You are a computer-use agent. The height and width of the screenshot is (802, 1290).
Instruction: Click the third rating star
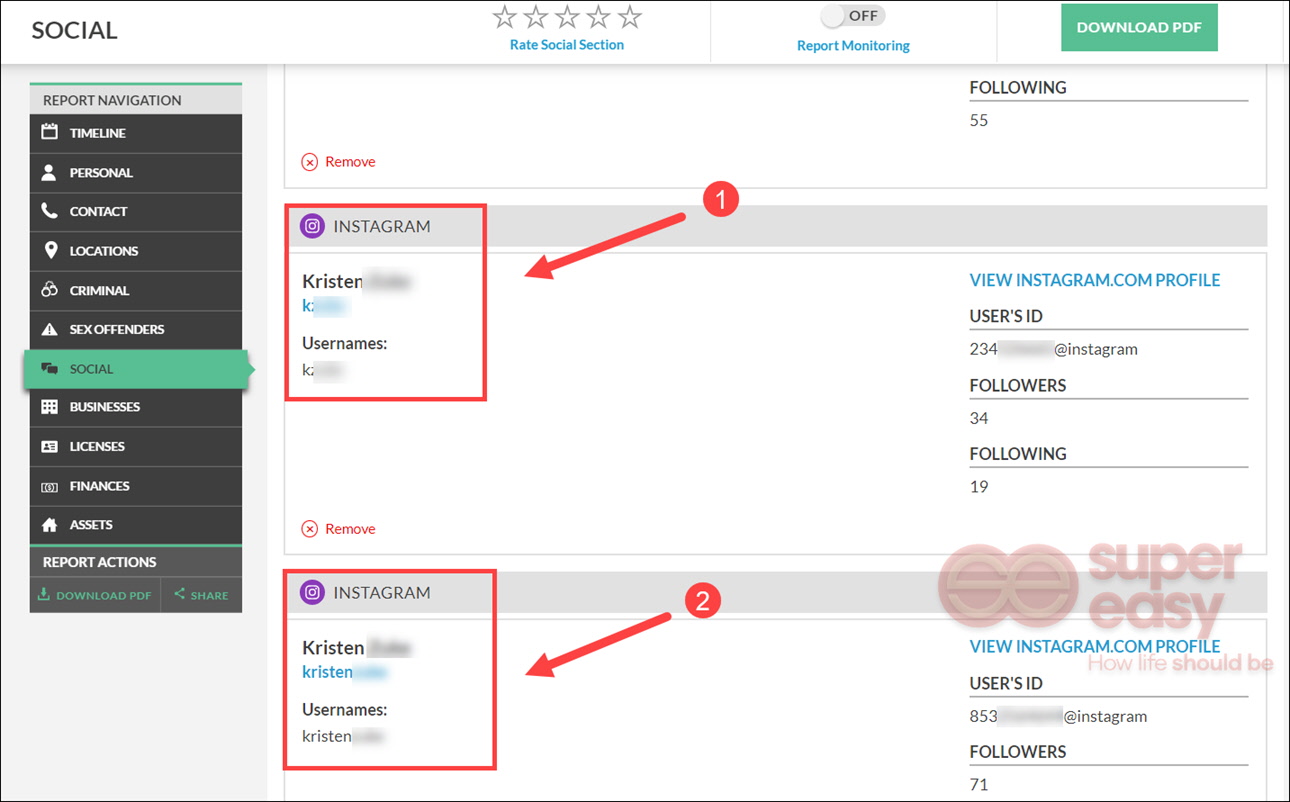pyautogui.click(x=567, y=17)
